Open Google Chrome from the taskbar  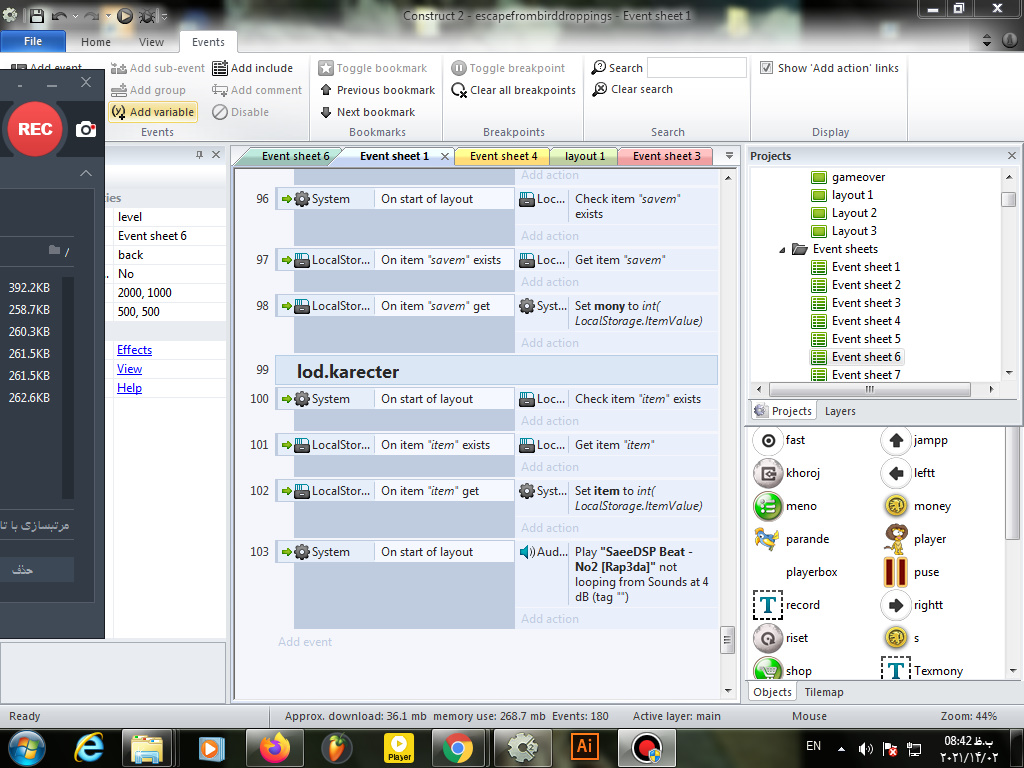(458, 748)
